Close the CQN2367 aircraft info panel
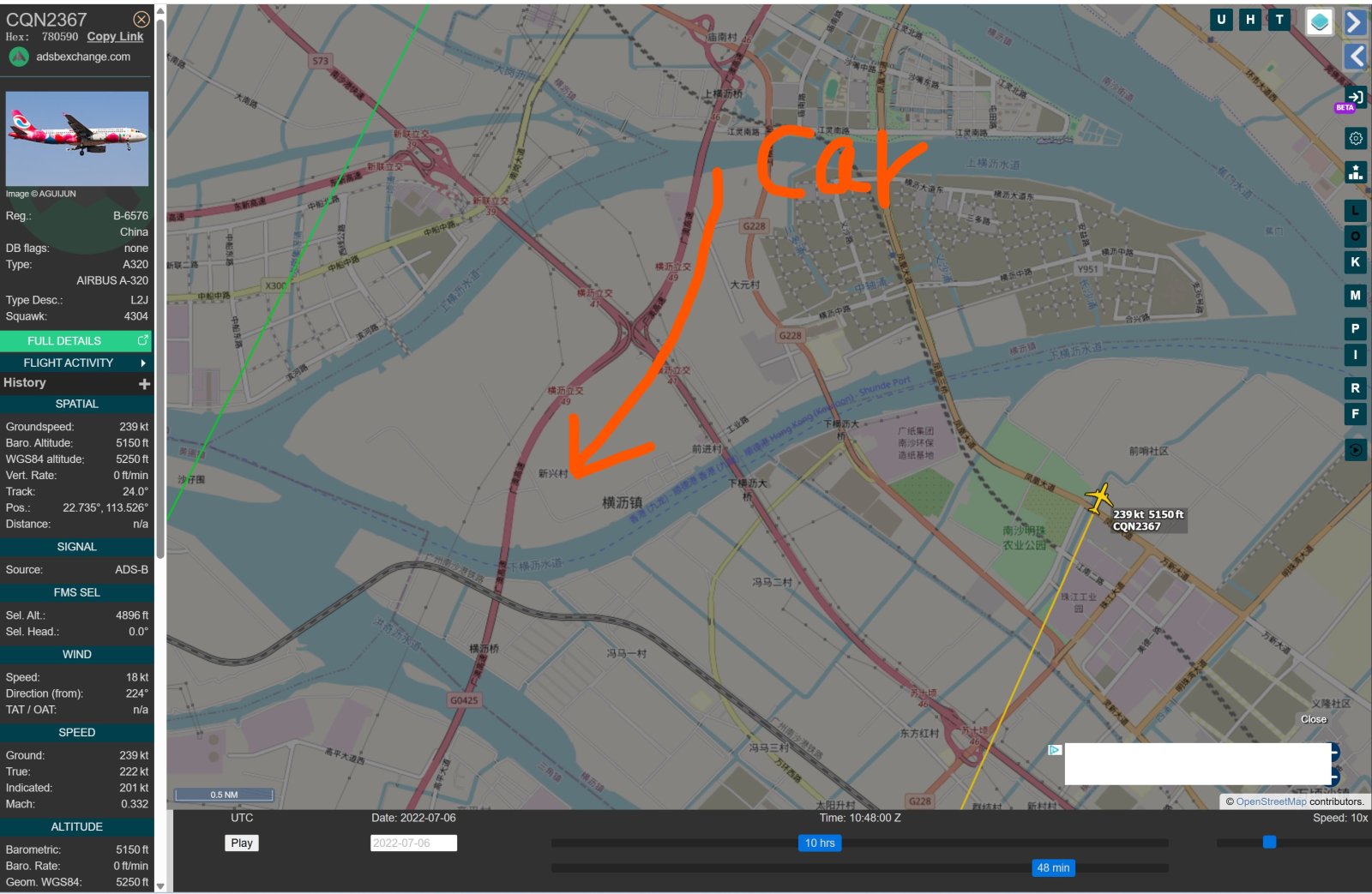1372x894 pixels. point(141,19)
